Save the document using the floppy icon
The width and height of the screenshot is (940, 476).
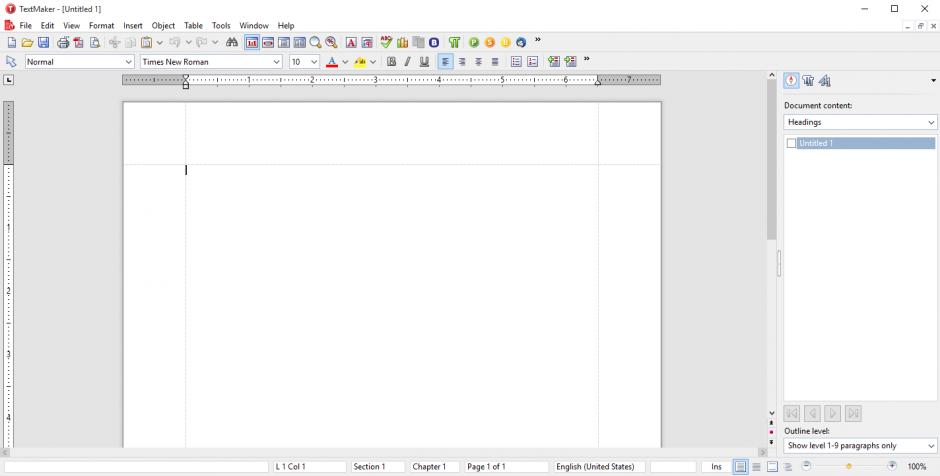(x=43, y=43)
